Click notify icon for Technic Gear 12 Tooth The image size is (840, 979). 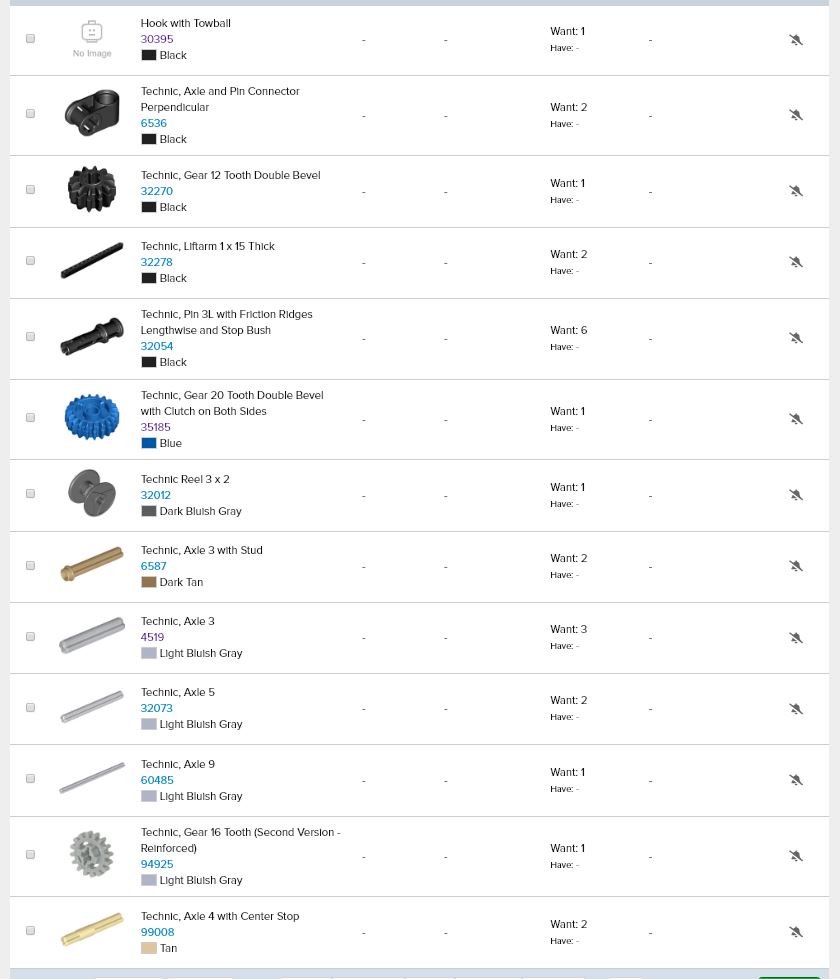point(796,191)
